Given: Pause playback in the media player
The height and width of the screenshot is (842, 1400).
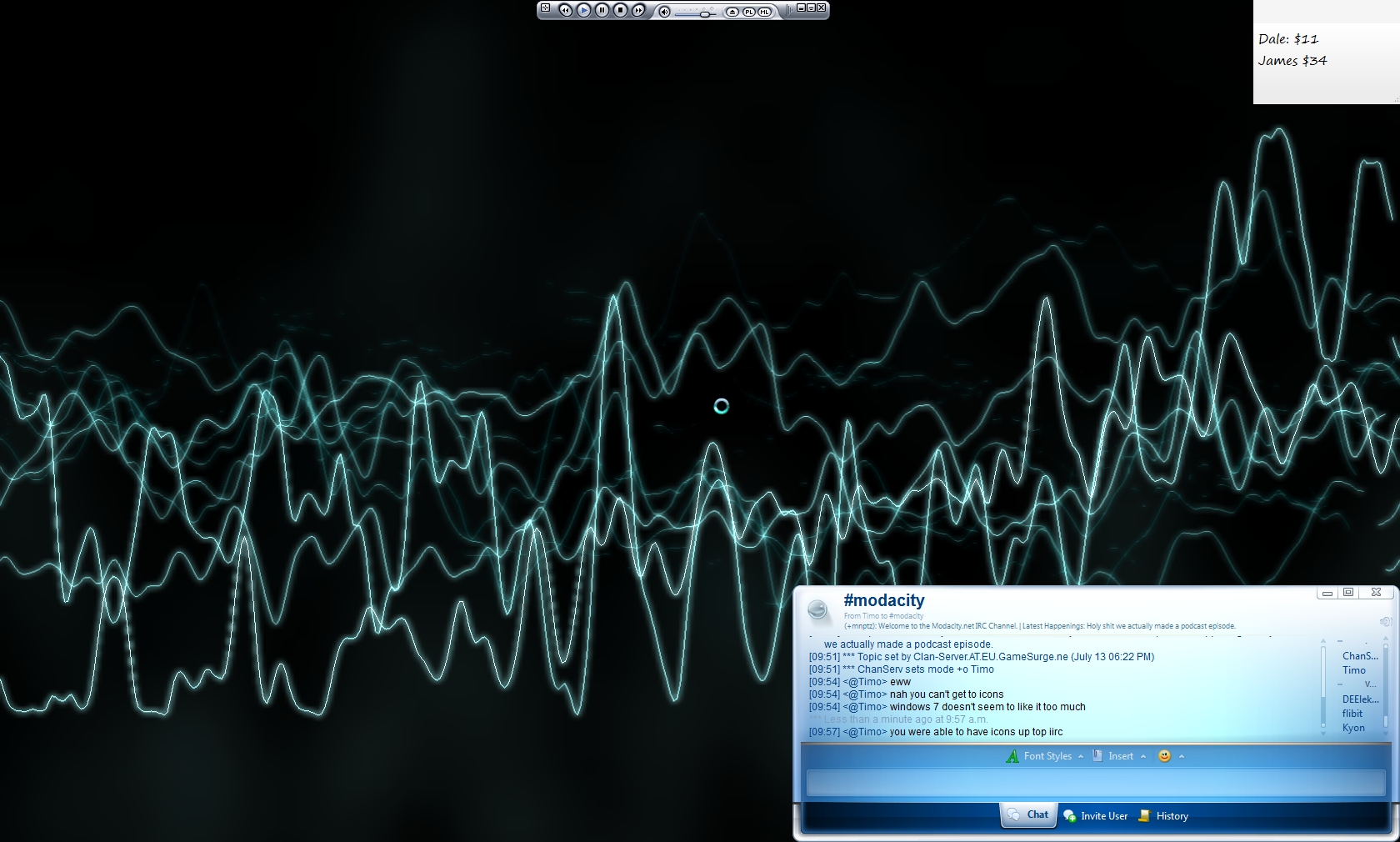Looking at the screenshot, I should (x=602, y=11).
